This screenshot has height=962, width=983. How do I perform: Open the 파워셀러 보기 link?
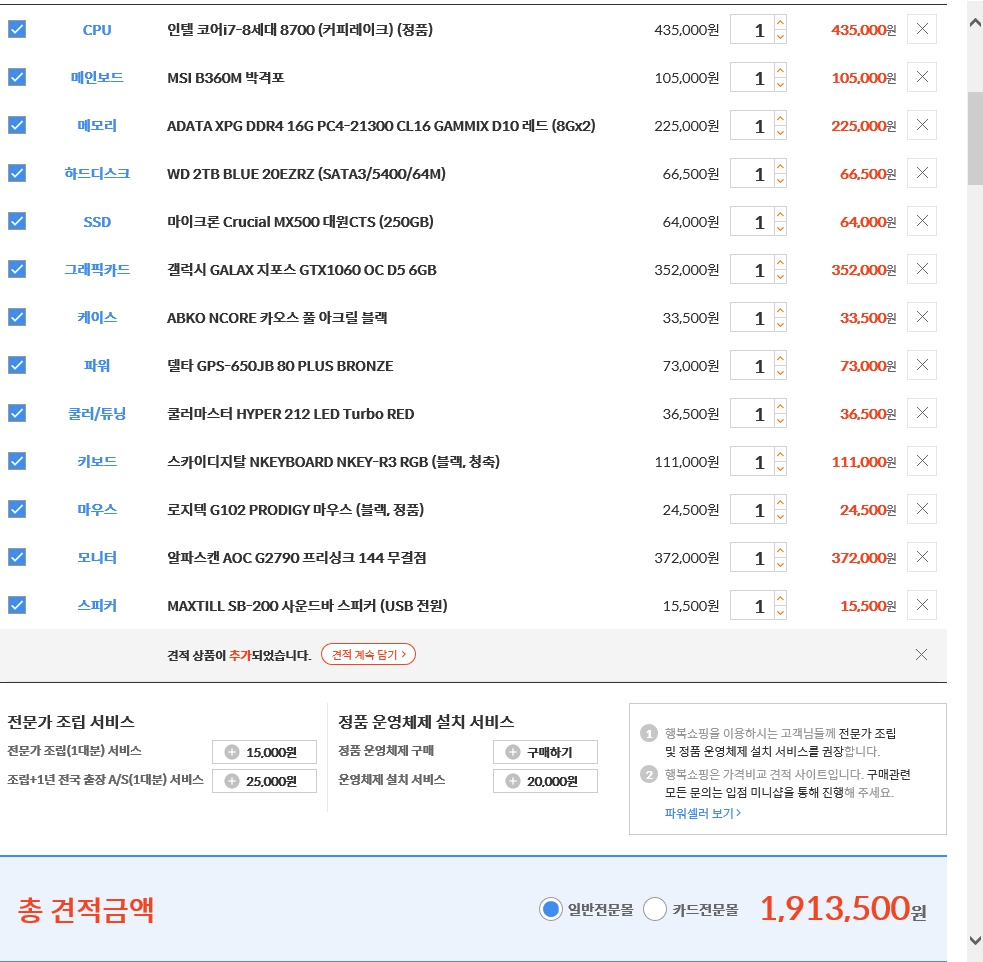(x=703, y=813)
